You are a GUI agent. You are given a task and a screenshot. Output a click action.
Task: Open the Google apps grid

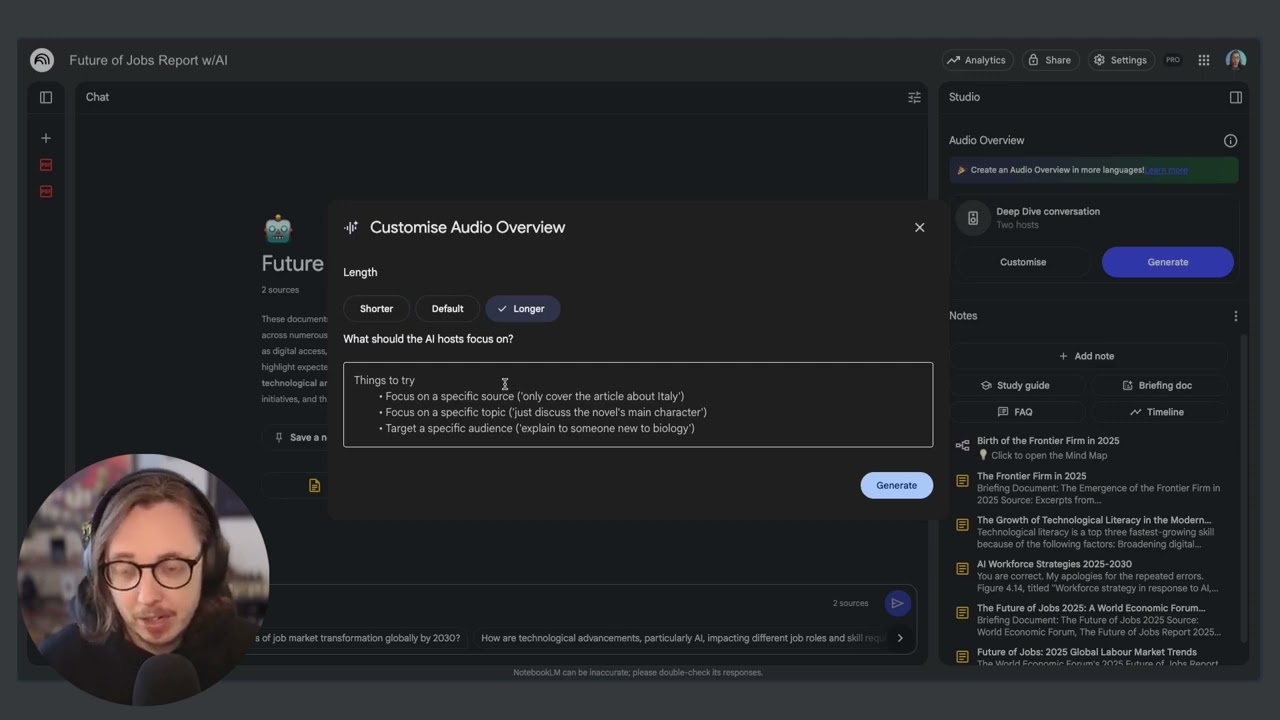point(1204,60)
